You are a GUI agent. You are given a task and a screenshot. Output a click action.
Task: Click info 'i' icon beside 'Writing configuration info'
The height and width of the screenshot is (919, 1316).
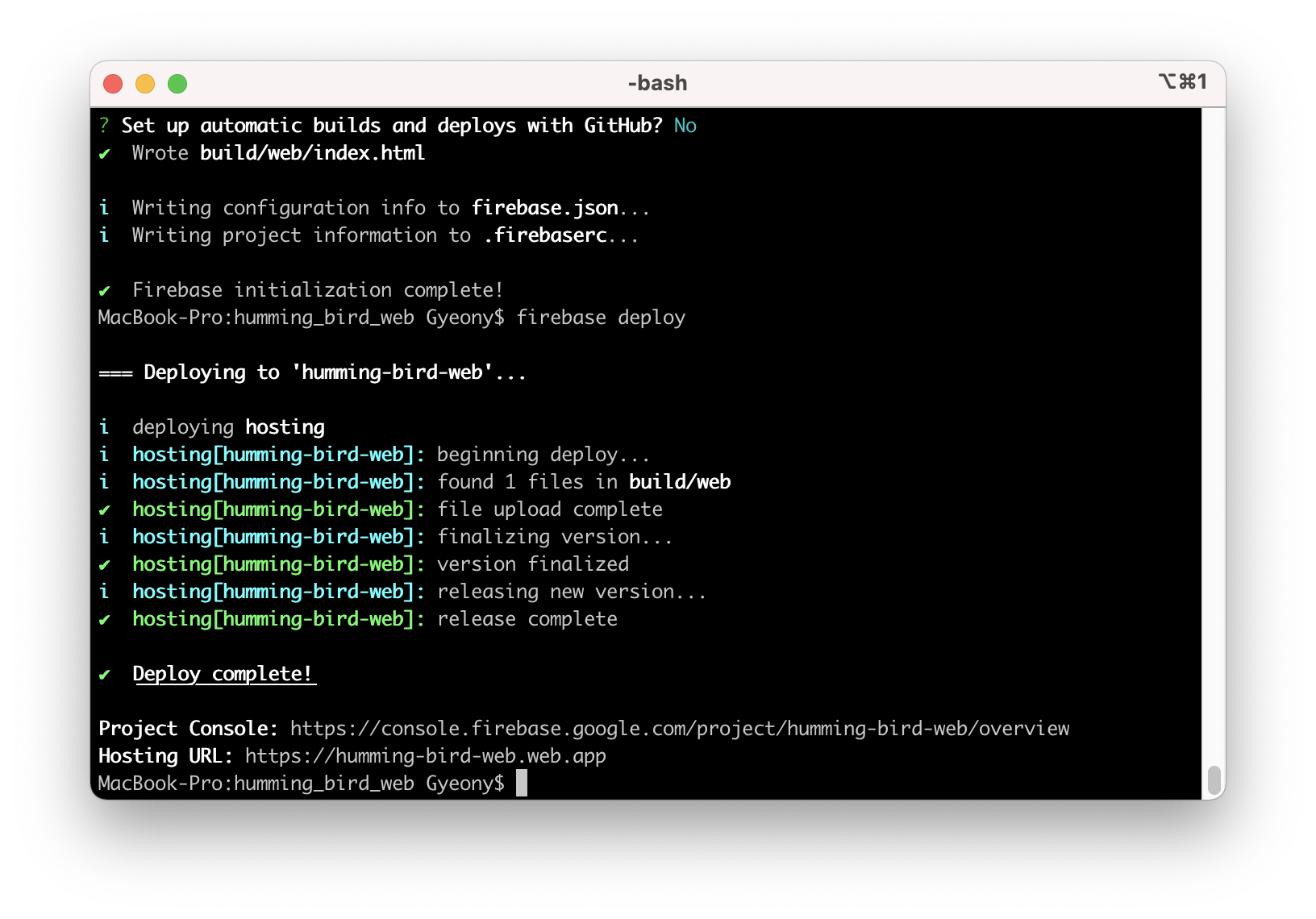click(x=104, y=208)
